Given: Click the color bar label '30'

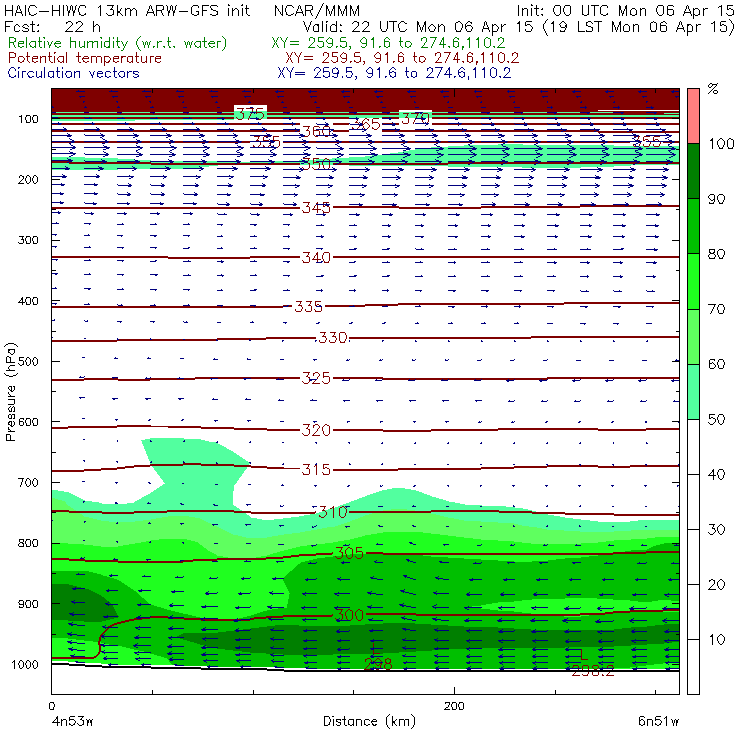Looking at the screenshot, I should tap(716, 530).
